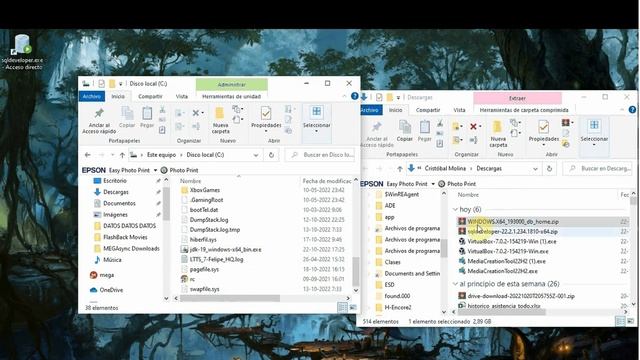This screenshot has height=360, width=640.
Task: Sort by Nombre column in Descargas window
Action: [x=468, y=195]
